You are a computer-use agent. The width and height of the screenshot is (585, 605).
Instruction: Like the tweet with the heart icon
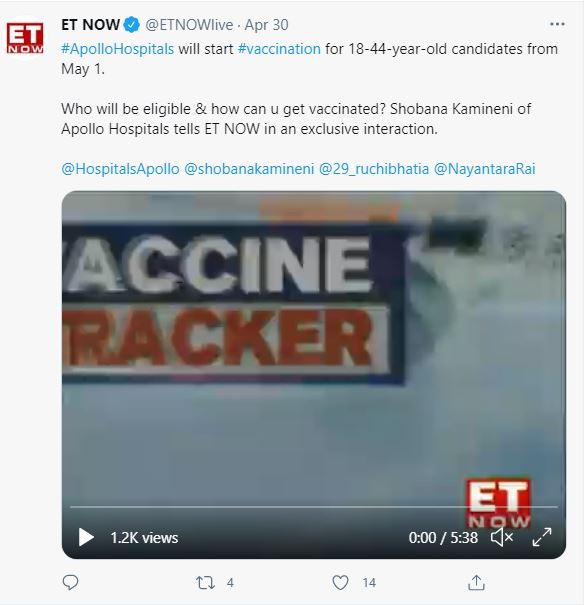[x=340, y=582]
